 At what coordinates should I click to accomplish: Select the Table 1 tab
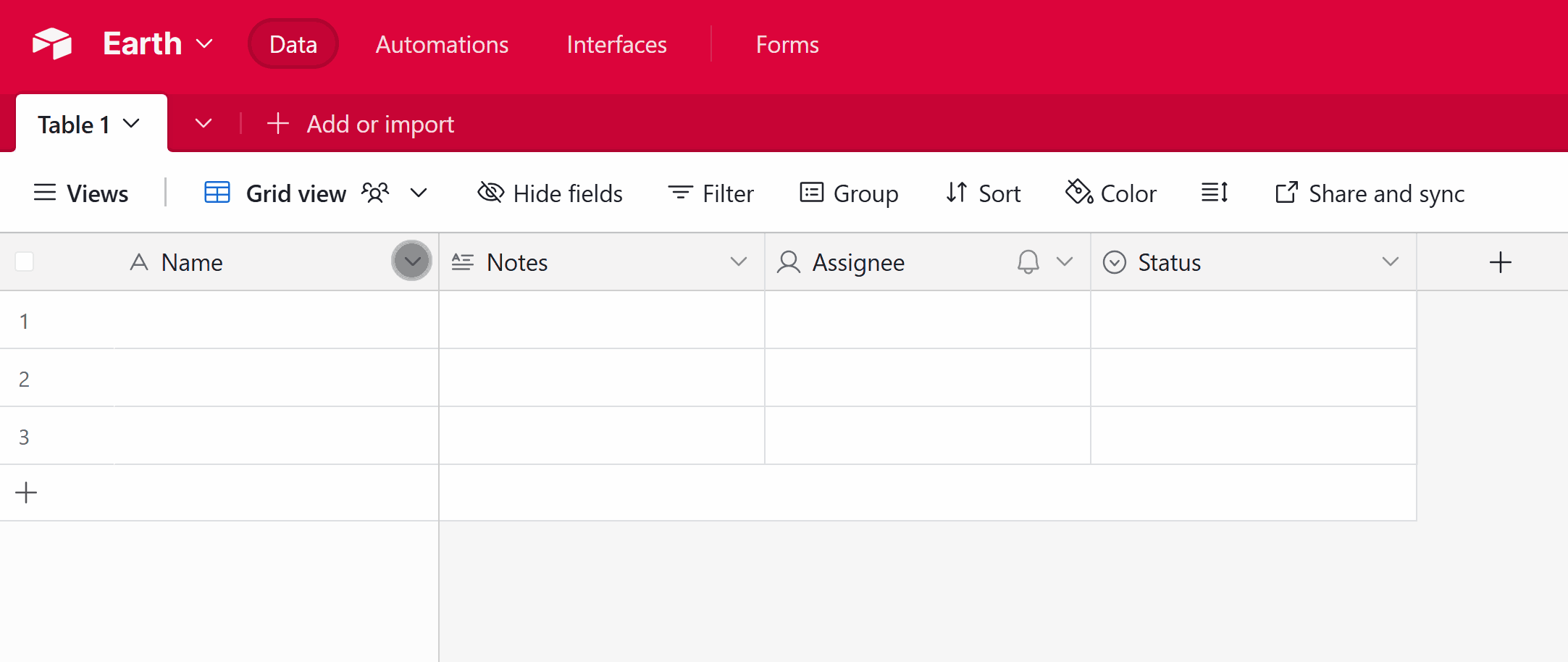tap(91, 124)
